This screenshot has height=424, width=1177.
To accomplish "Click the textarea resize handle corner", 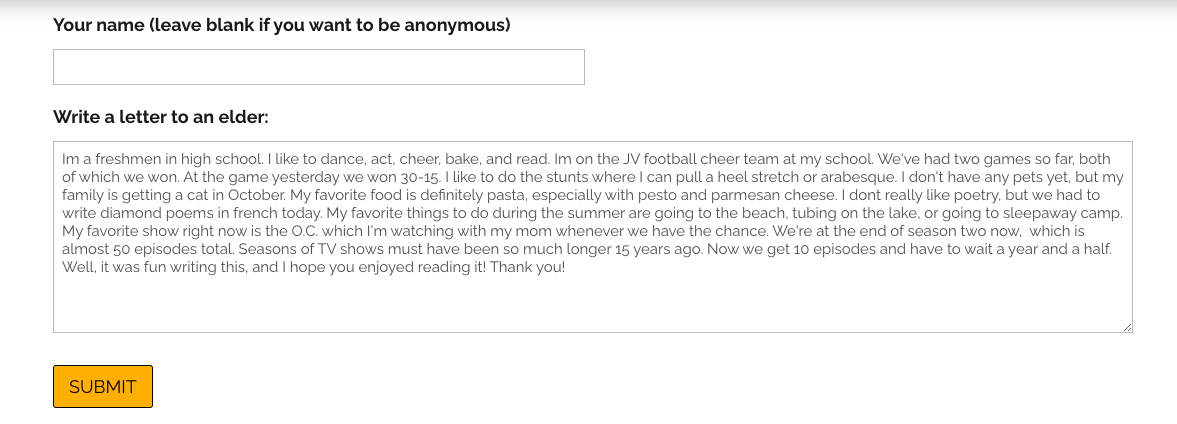I will pos(1127,327).
